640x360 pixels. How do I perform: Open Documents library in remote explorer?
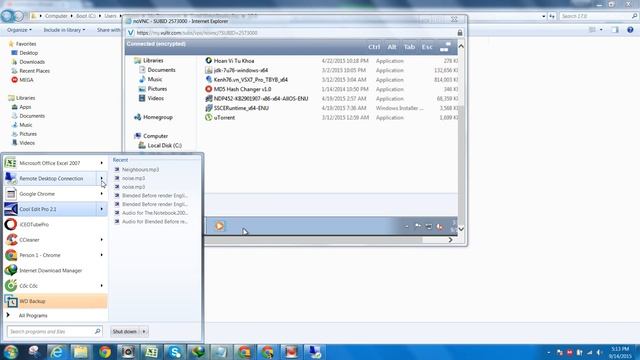pyautogui.click(x=161, y=70)
